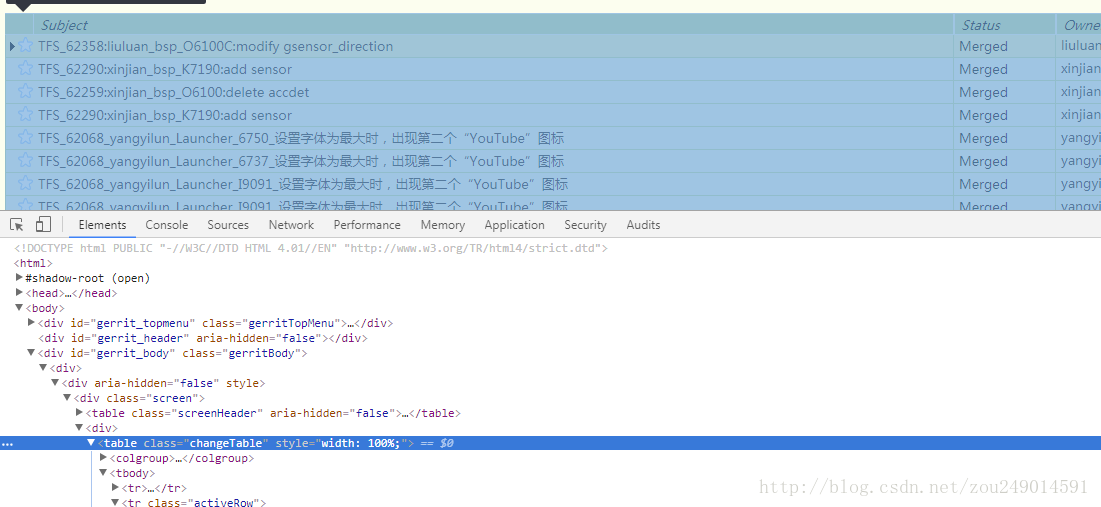This screenshot has width=1101, height=507.
Task: Open TFS_62259 delete accdet change link
Action: (173, 92)
